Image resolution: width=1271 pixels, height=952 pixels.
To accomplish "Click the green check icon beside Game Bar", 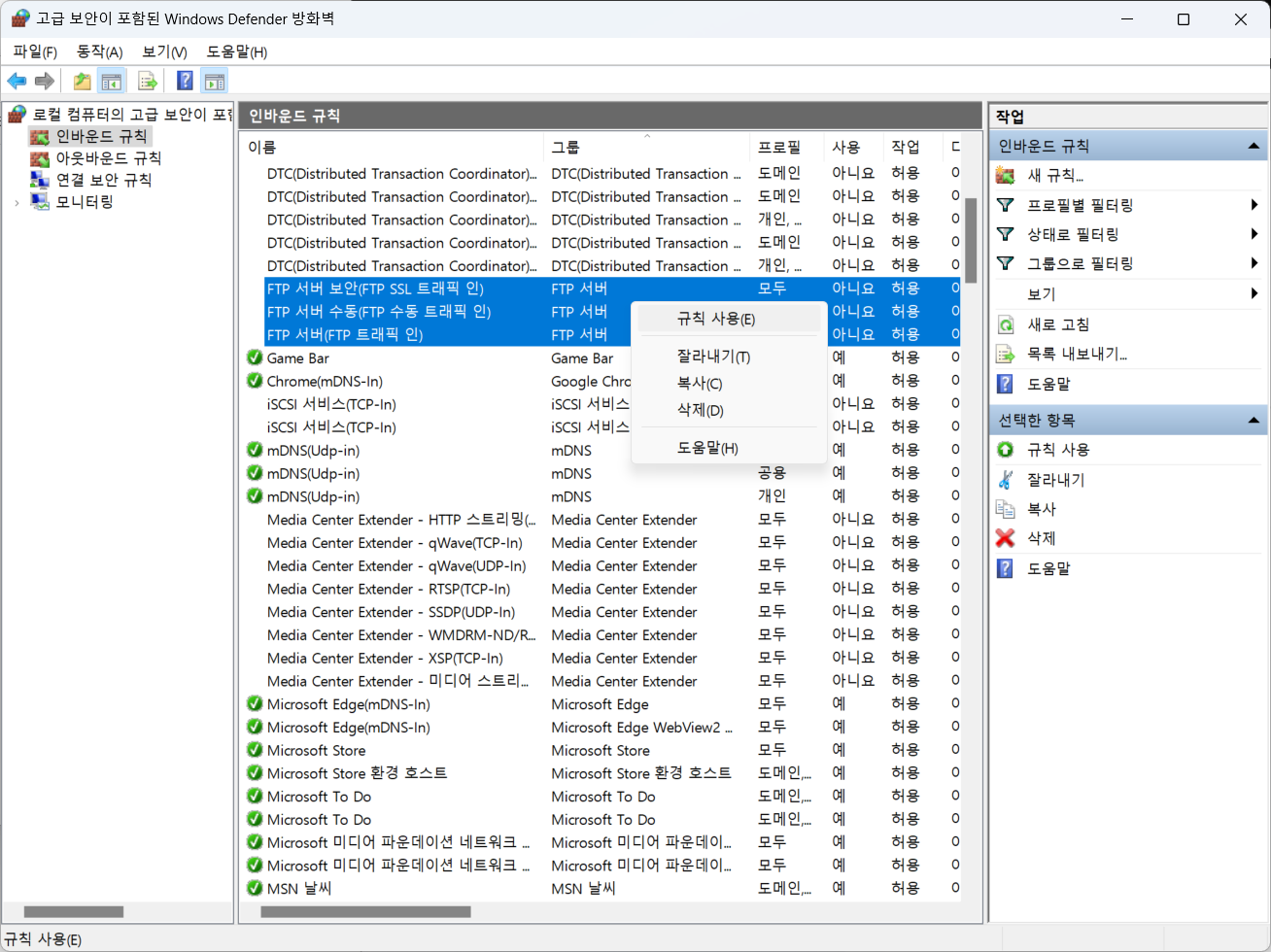I will click(255, 357).
